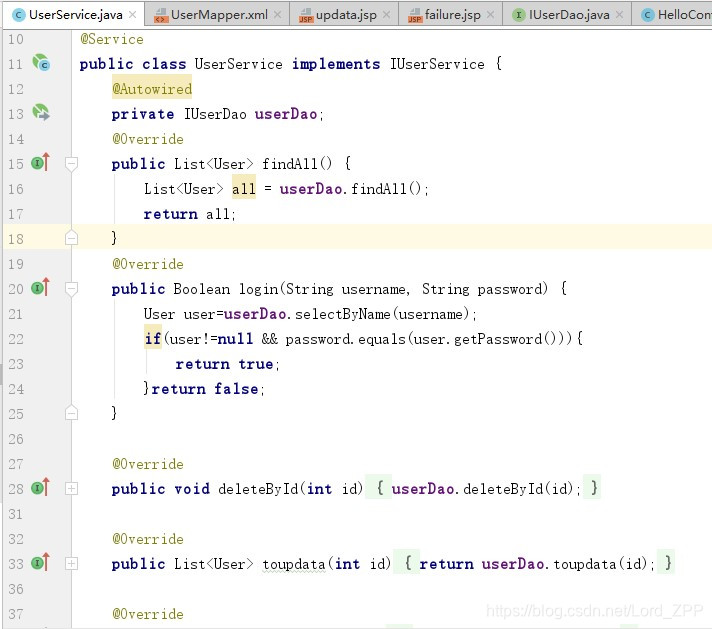This screenshot has height=629, width=712.
Task: Click the @Override annotation on line 14
Action: pyautogui.click(x=148, y=139)
